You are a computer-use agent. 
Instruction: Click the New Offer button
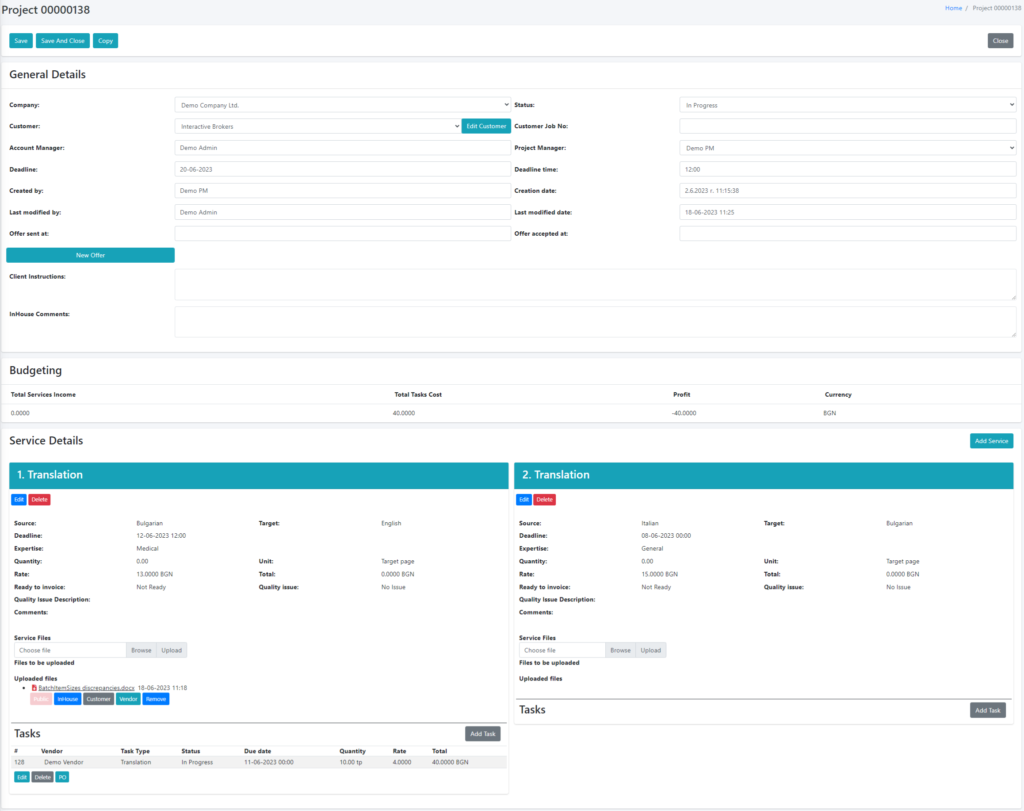tap(90, 255)
